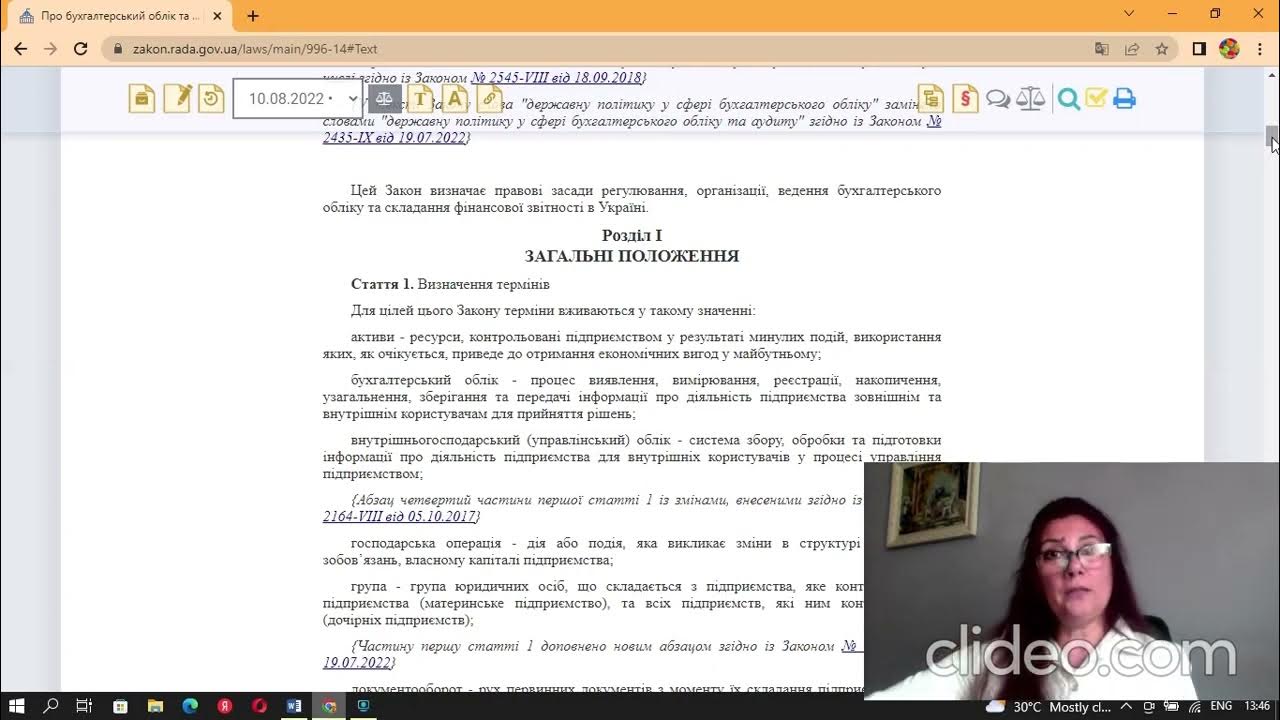The width and height of the screenshot is (1280, 720).
Task: Open the document card icon in the toolbar
Action: click(x=142, y=98)
